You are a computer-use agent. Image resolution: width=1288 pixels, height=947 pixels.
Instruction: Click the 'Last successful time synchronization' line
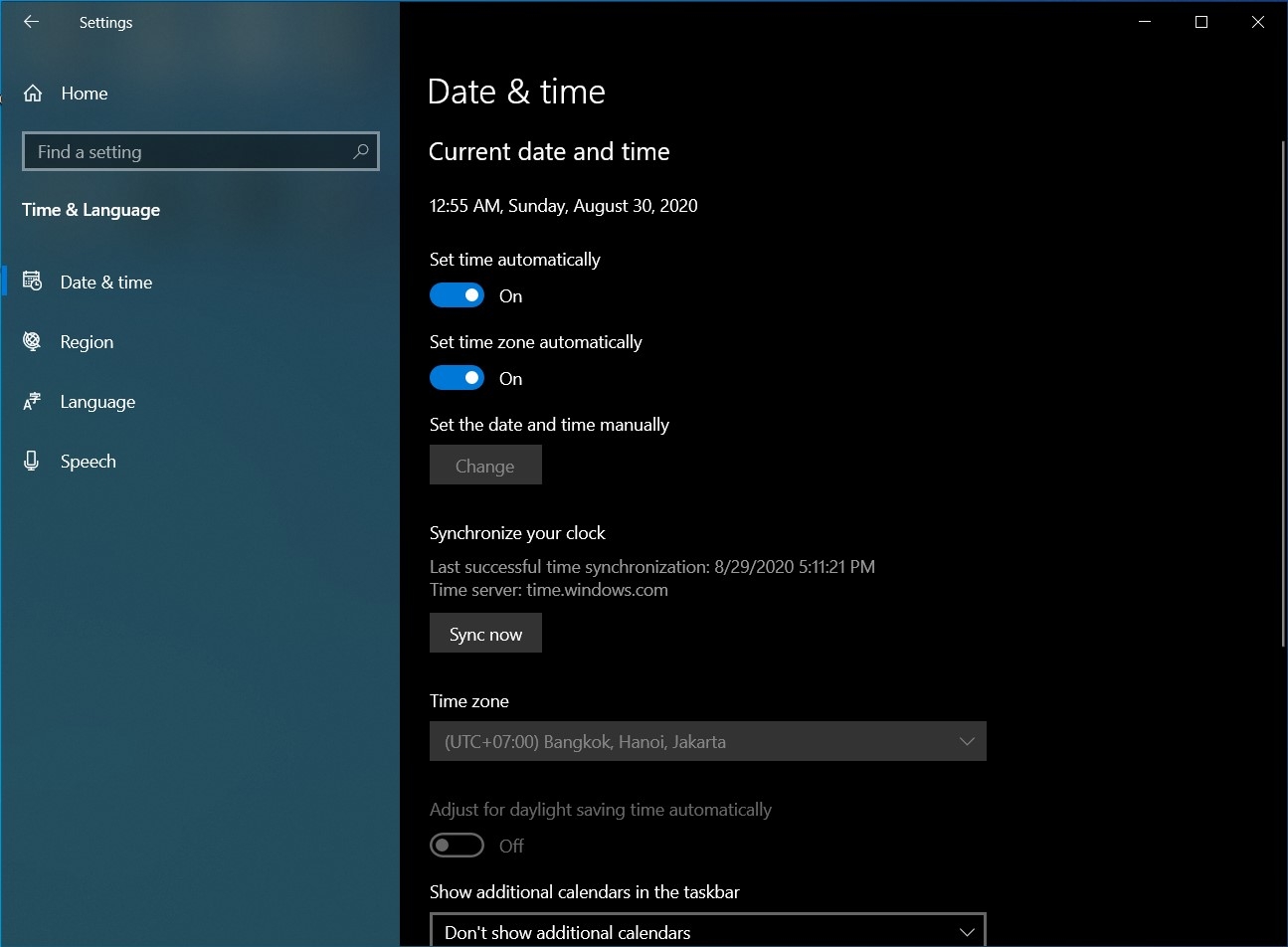point(652,567)
